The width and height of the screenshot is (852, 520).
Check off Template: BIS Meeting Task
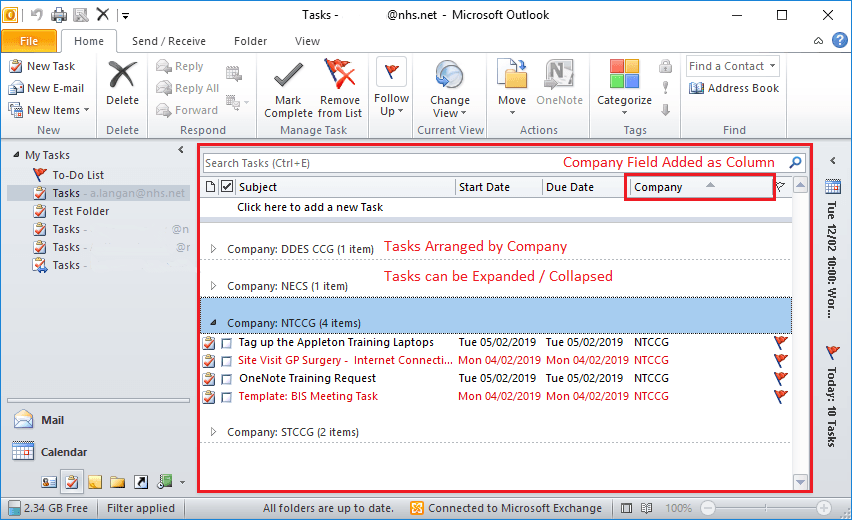(227, 397)
